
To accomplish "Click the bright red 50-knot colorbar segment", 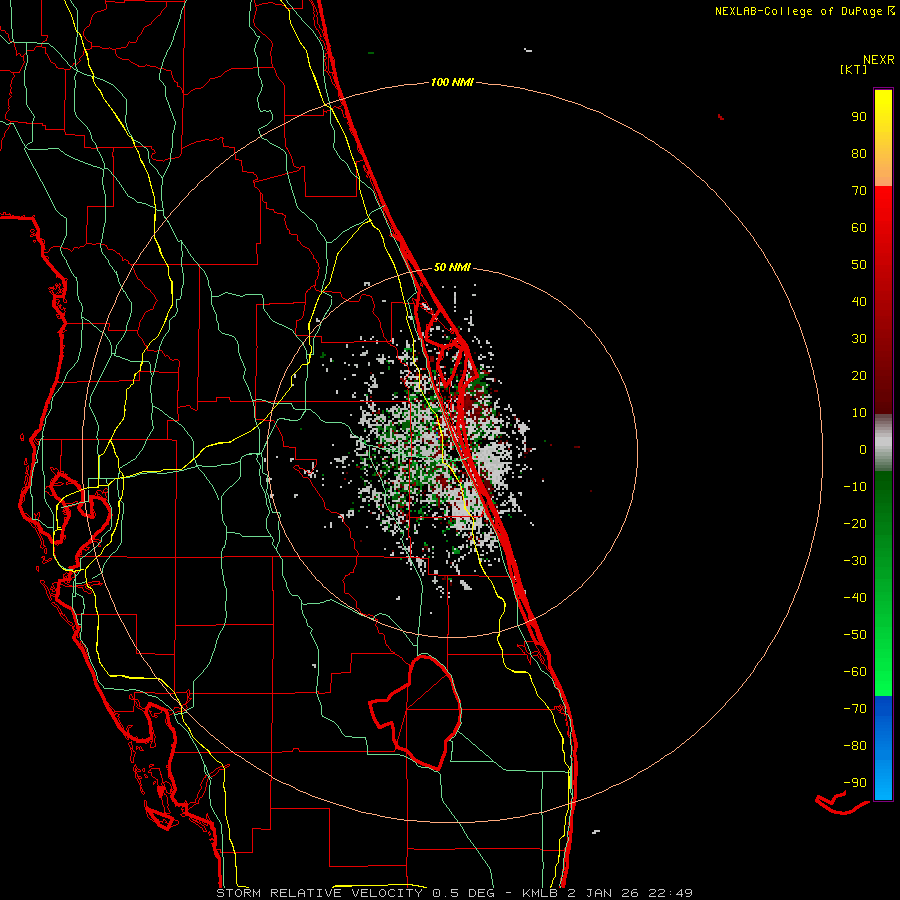I will [x=883, y=265].
